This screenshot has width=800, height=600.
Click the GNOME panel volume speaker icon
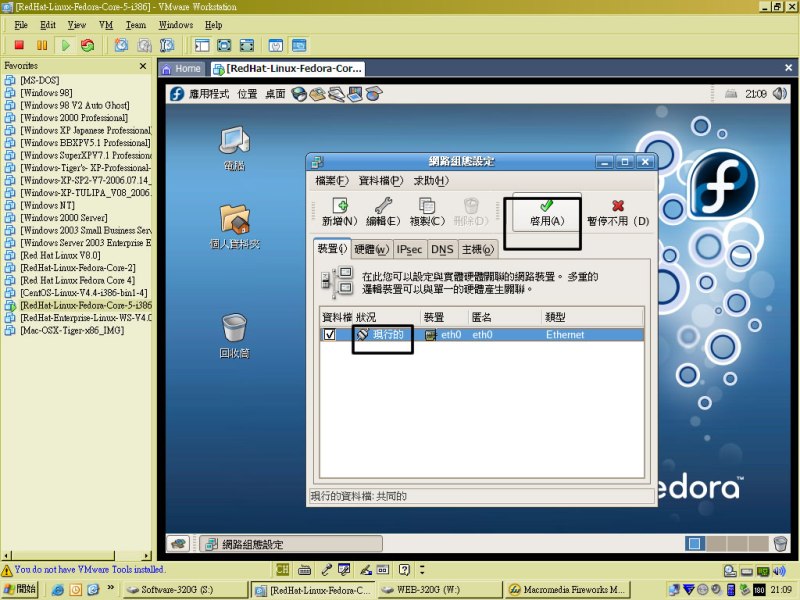pos(779,94)
